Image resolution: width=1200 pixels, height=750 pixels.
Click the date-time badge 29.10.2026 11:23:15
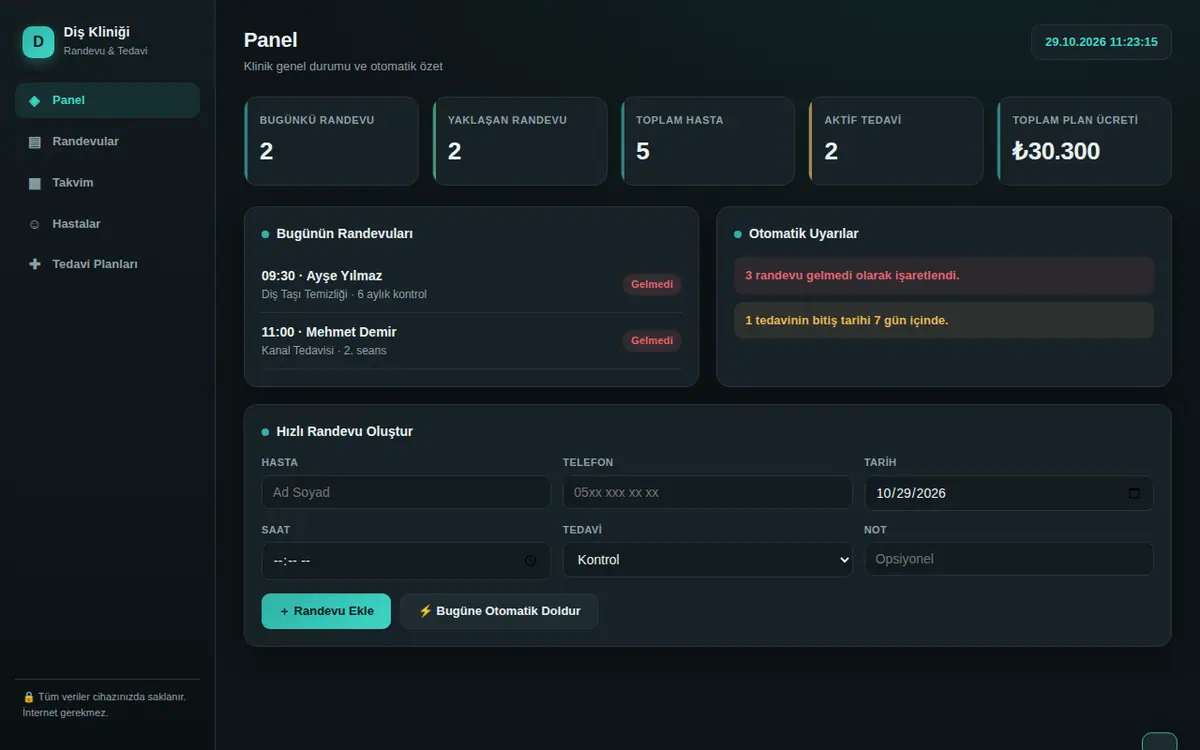coord(1101,42)
